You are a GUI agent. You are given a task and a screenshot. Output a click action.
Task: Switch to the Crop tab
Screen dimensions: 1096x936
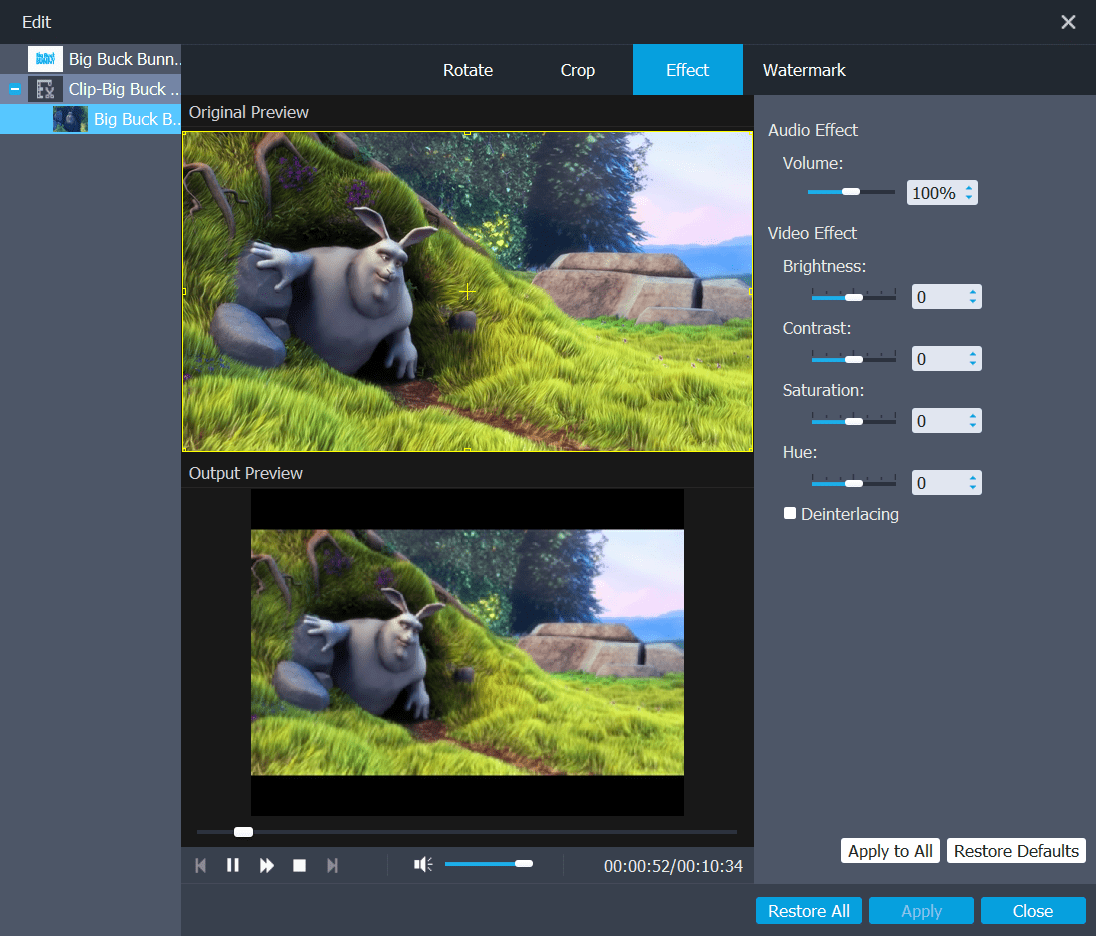point(577,70)
